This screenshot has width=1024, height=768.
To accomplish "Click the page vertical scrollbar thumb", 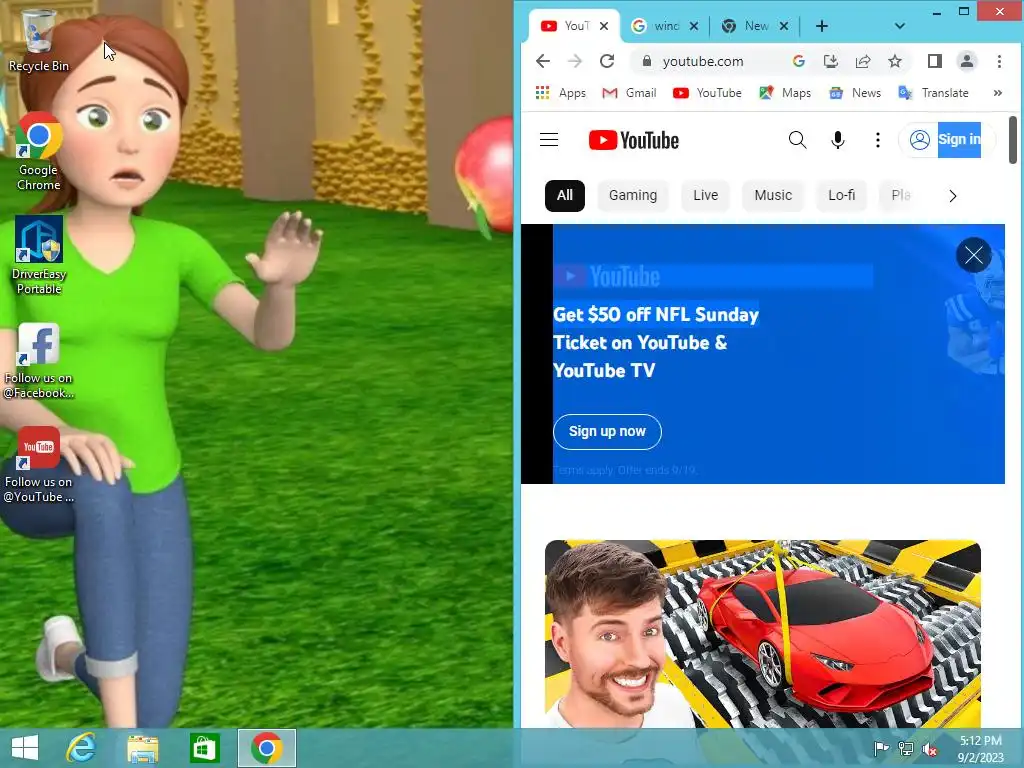I will [x=1012, y=140].
